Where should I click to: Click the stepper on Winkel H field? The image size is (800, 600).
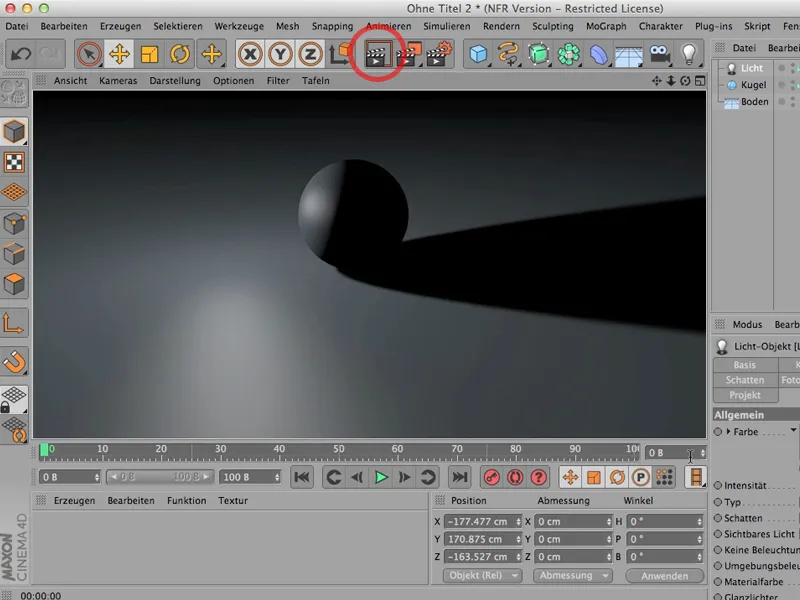[x=699, y=521]
